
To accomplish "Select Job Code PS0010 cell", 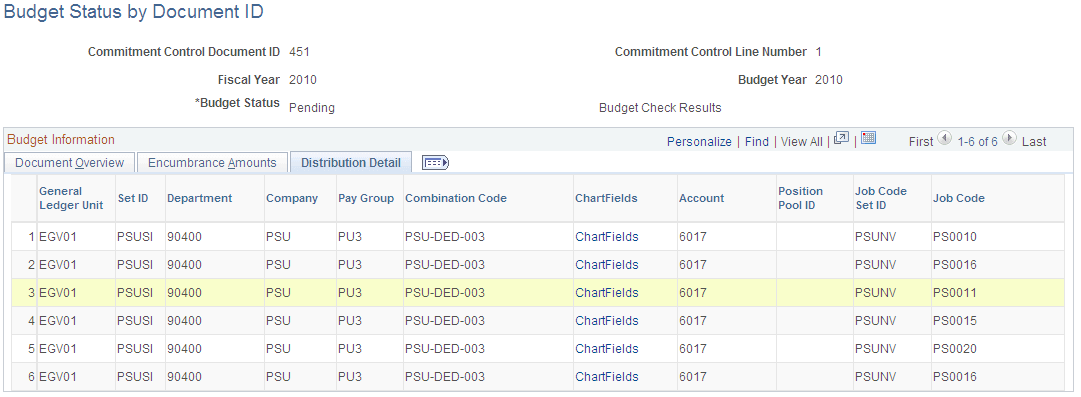I will pyautogui.click(x=955, y=237).
